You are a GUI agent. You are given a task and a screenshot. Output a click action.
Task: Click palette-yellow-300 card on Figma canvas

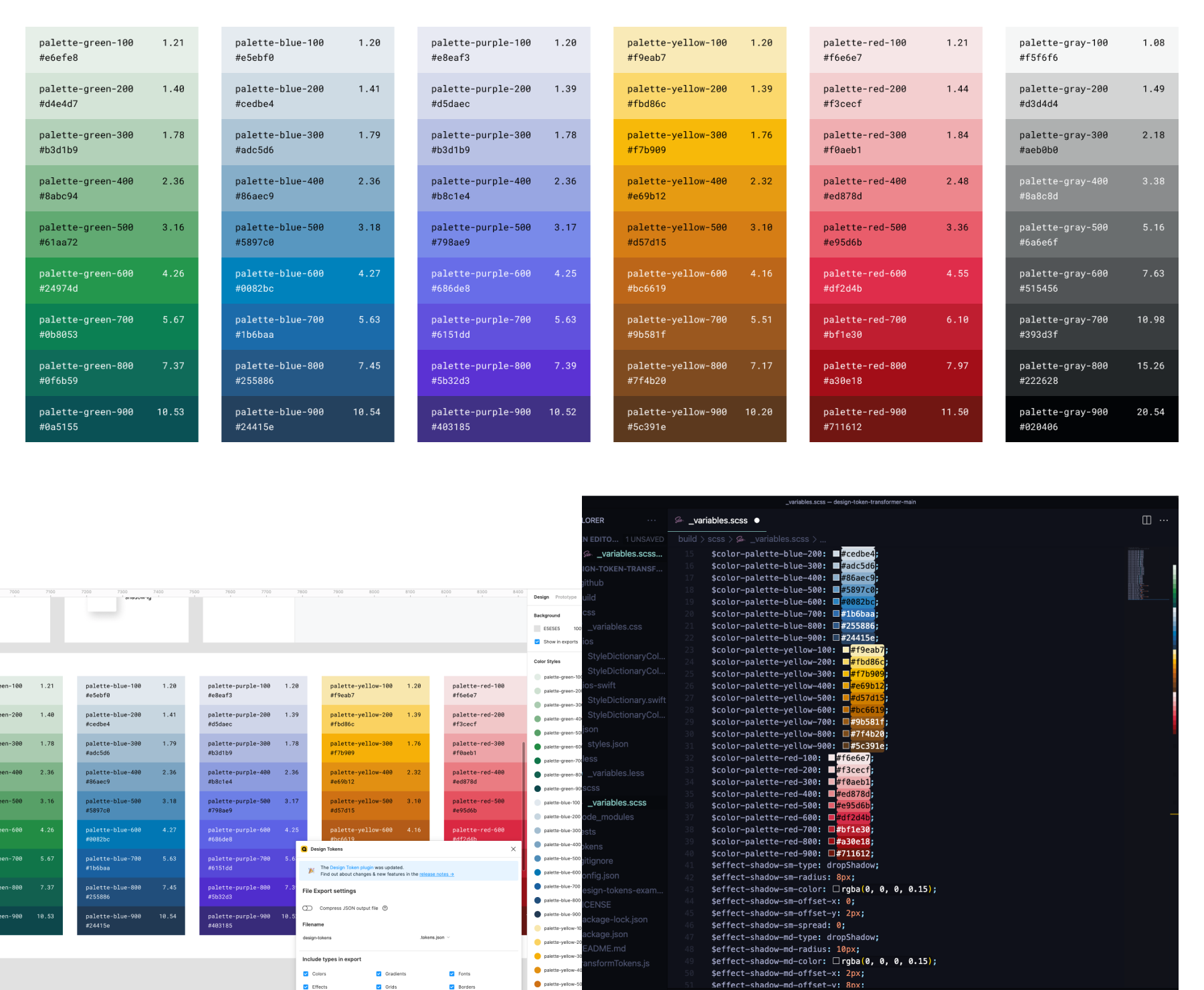coord(376,748)
